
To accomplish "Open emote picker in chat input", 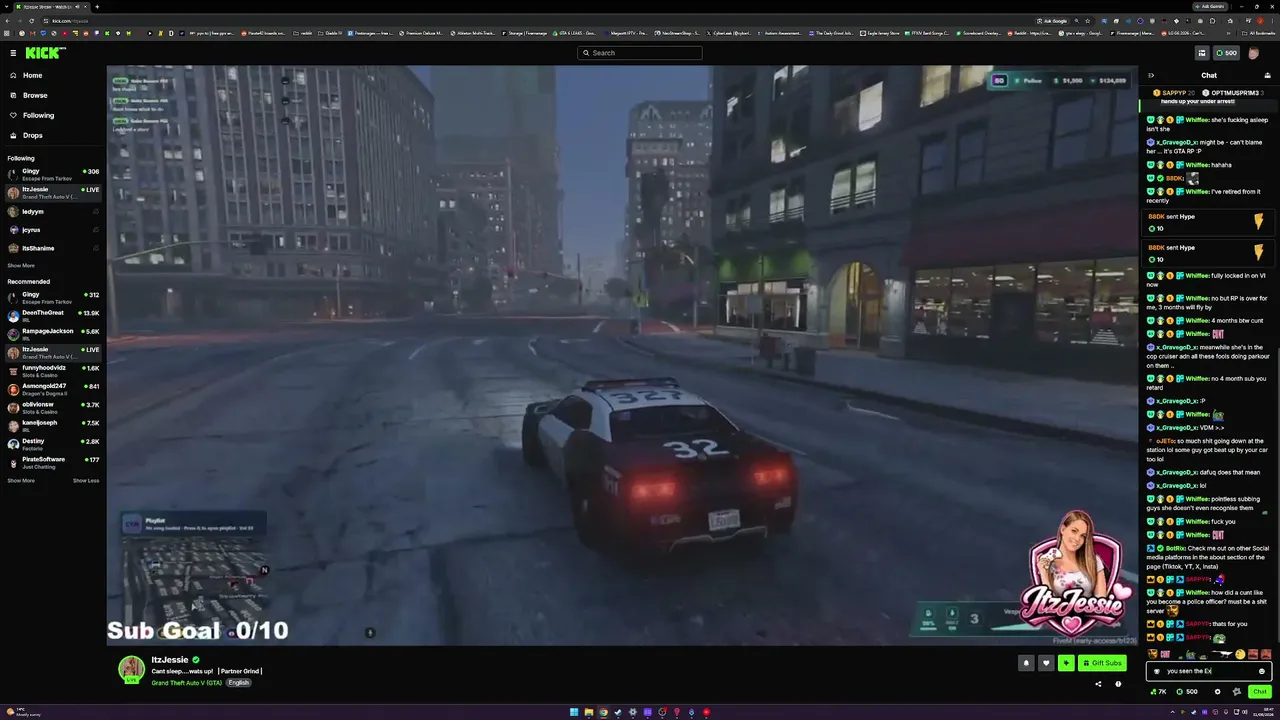I will point(1262,671).
